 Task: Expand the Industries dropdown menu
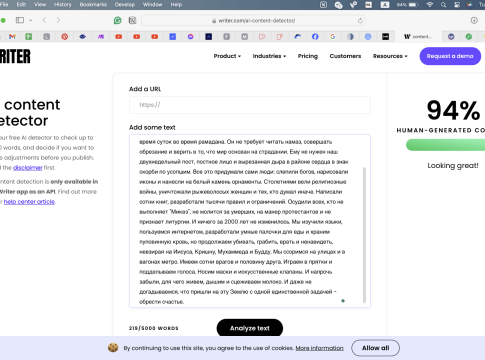[269, 56]
